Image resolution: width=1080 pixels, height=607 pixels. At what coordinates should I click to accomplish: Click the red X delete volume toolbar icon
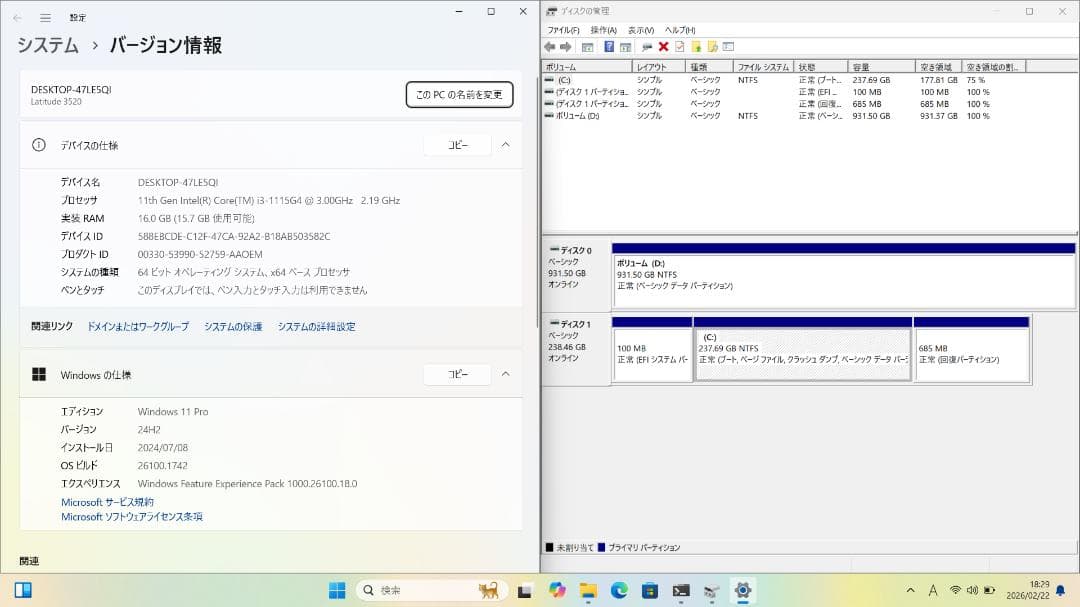(x=662, y=46)
